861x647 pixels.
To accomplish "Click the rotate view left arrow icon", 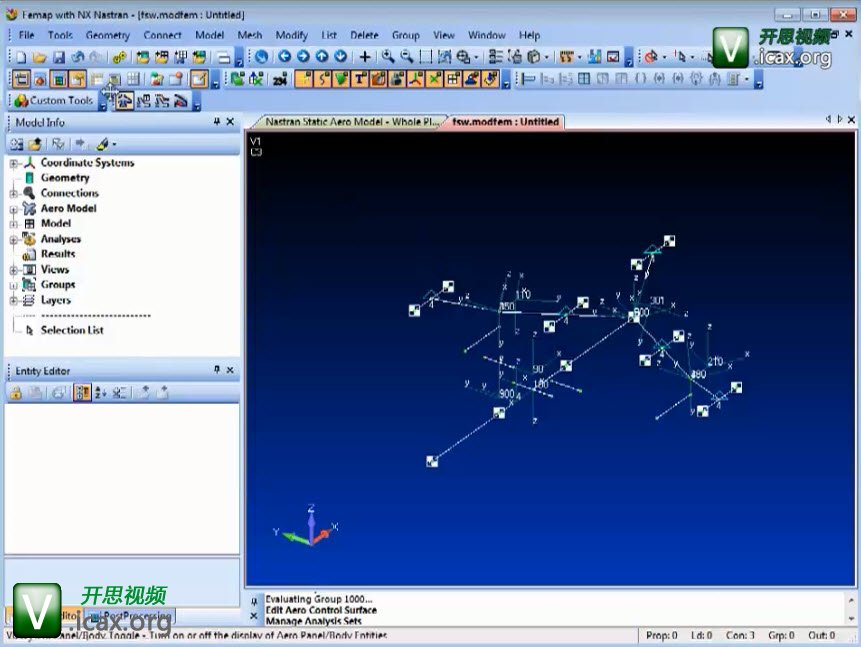I will [285, 57].
